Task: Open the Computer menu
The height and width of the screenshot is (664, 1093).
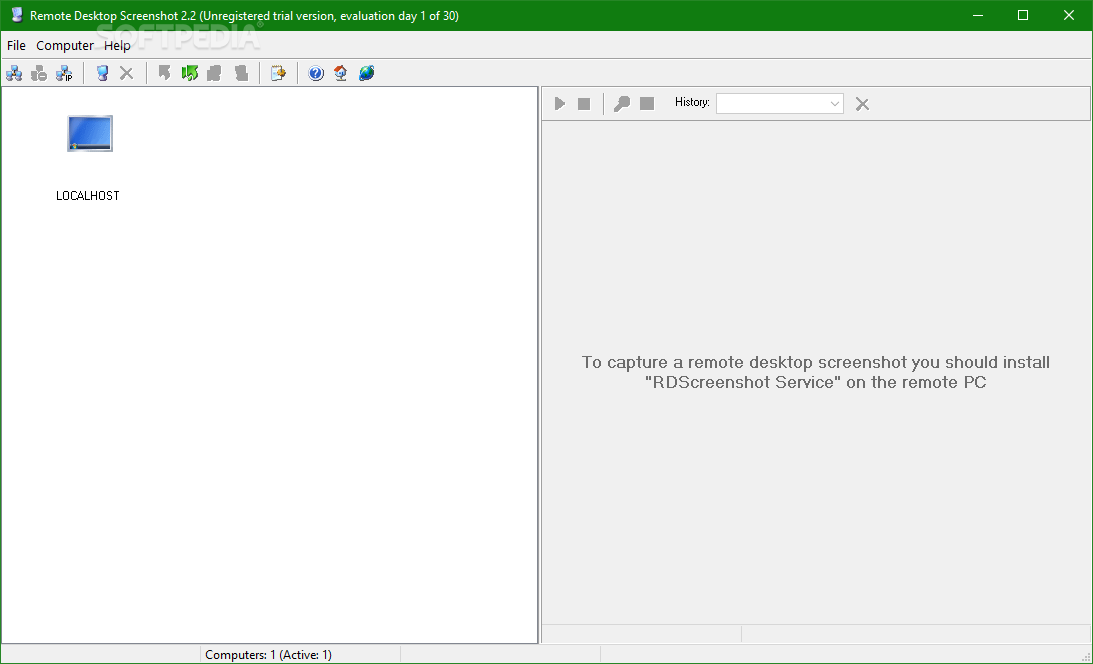Action: [x=65, y=45]
